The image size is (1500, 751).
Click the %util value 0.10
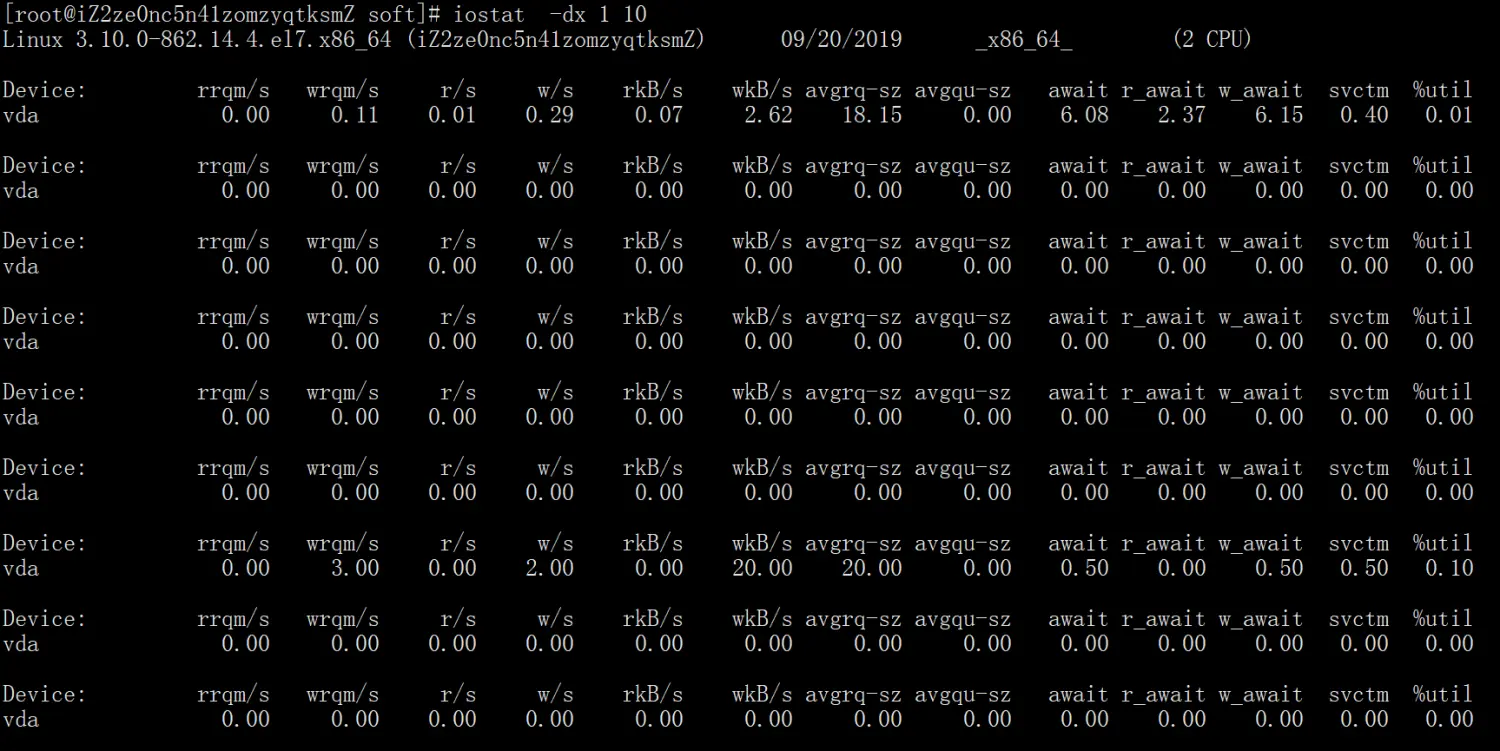click(1449, 568)
